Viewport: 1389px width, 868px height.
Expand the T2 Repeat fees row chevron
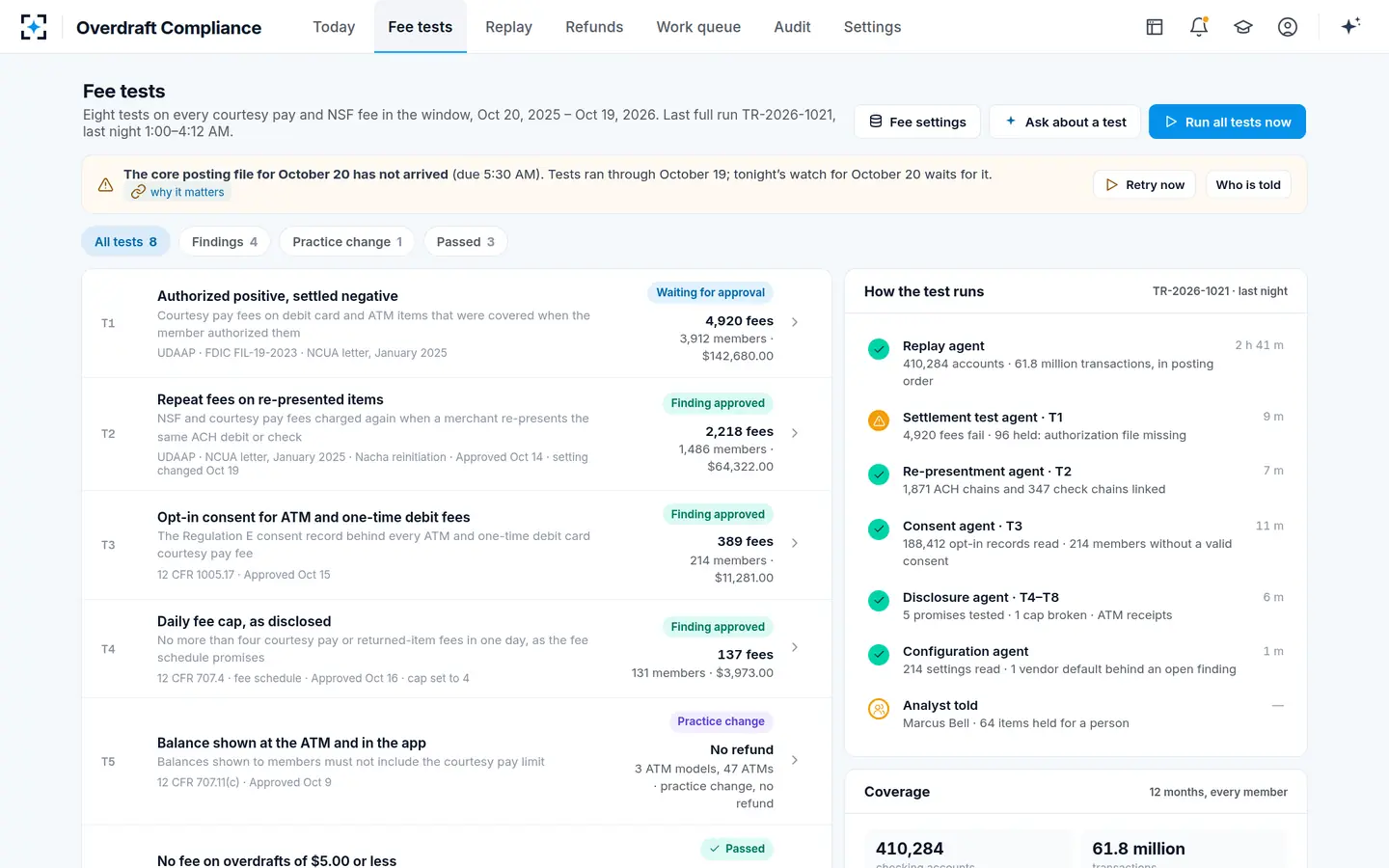pos(795,433)
